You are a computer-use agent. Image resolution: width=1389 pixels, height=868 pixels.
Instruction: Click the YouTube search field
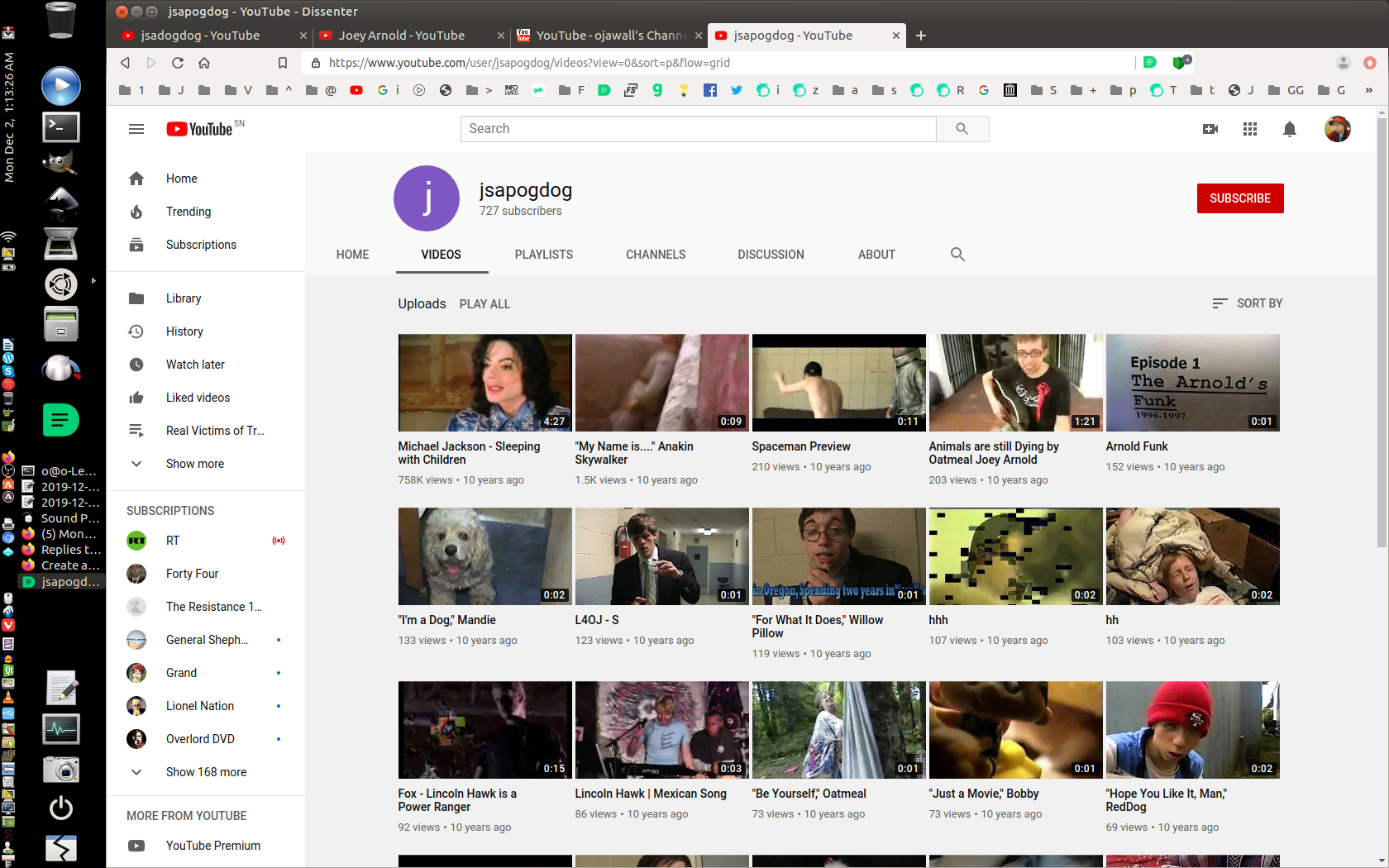(x=699, y=129)
